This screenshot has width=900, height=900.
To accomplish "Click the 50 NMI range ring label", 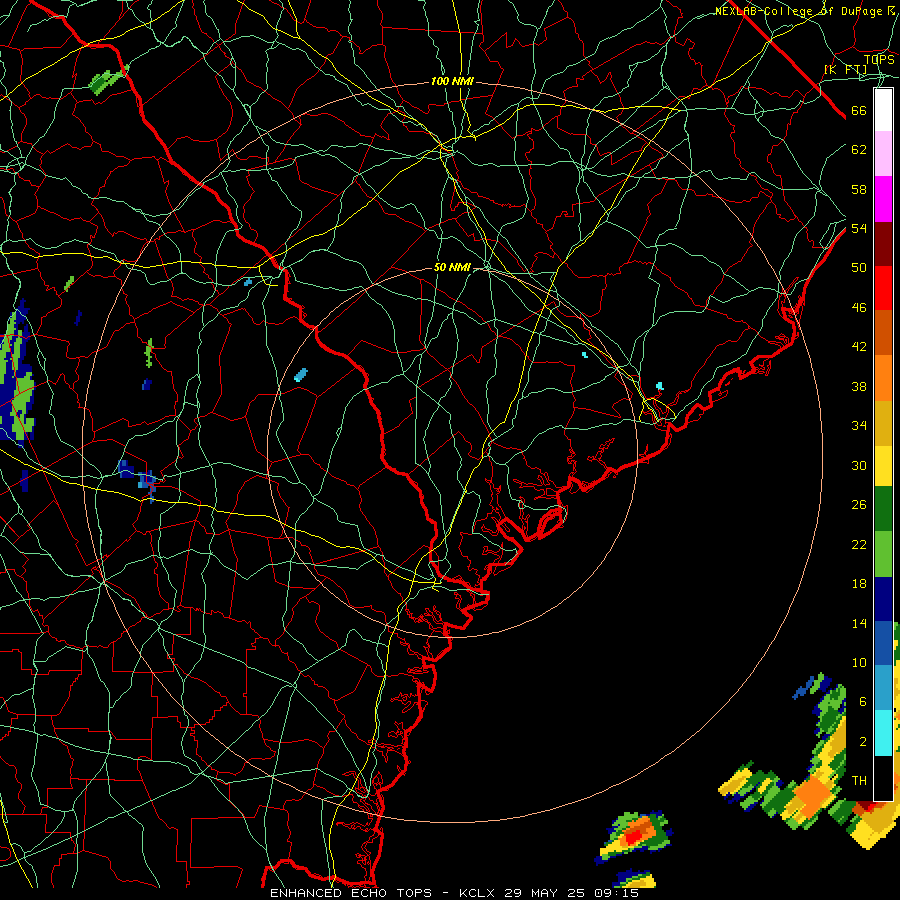I will 452,267.
